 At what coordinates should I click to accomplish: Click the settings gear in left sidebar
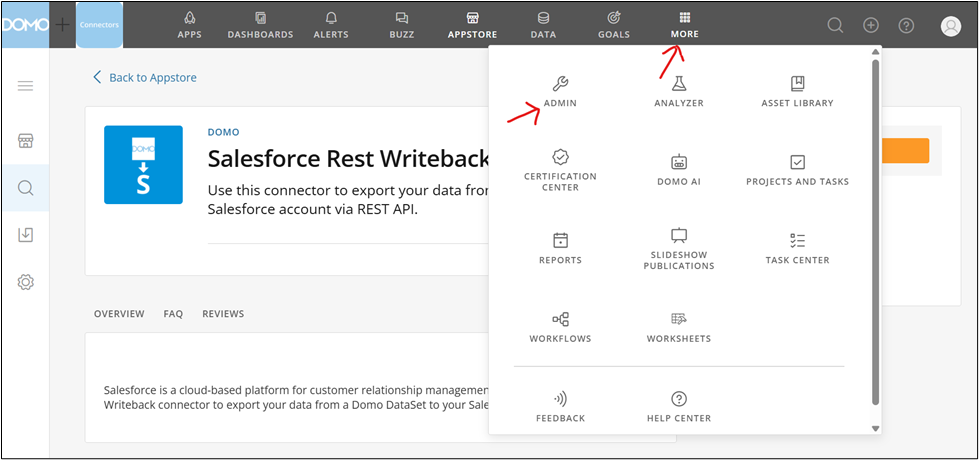point(25,282)
